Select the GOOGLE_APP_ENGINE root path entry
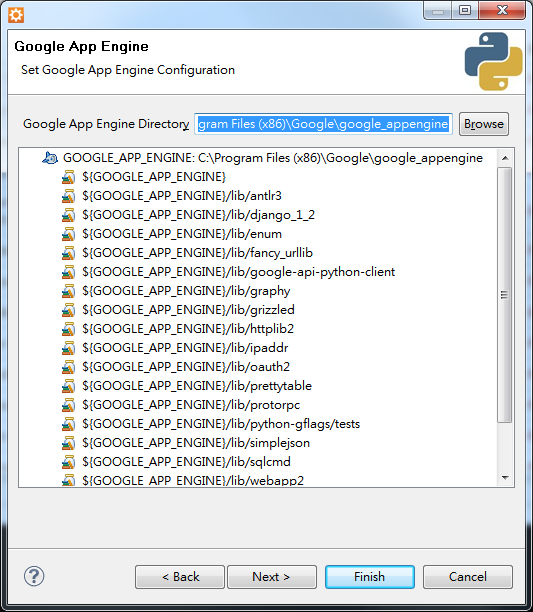The width and height of the screenshot is (533, 612). click(273, 158)
